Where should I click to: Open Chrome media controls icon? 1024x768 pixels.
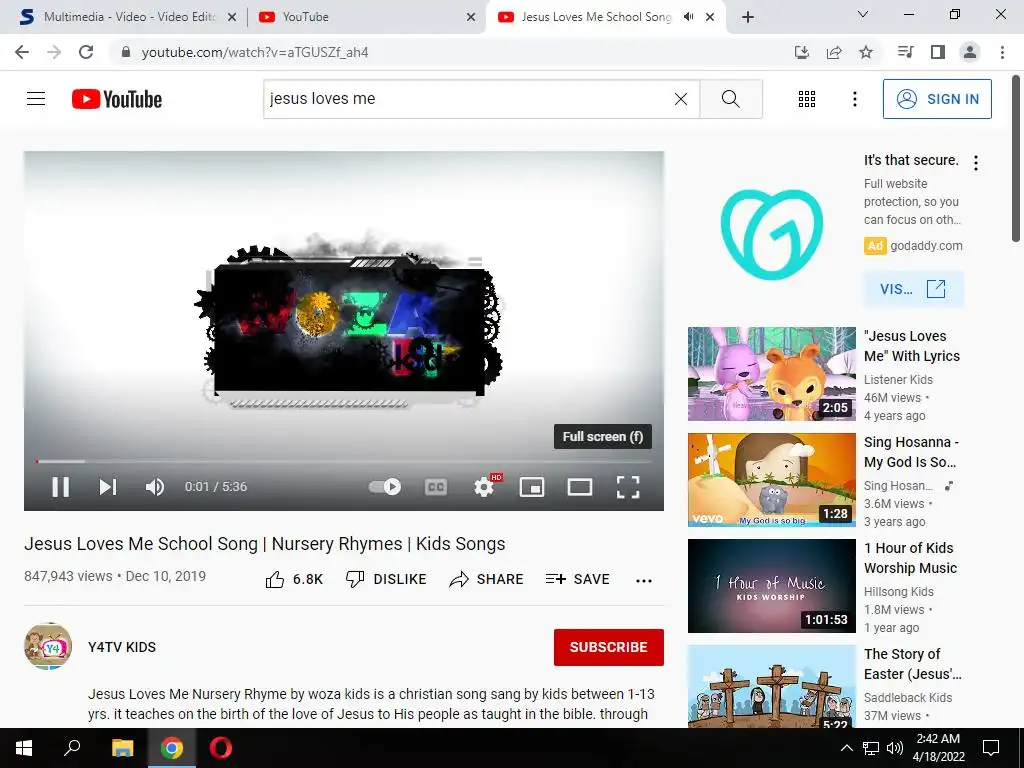click(x=905, y=52)
